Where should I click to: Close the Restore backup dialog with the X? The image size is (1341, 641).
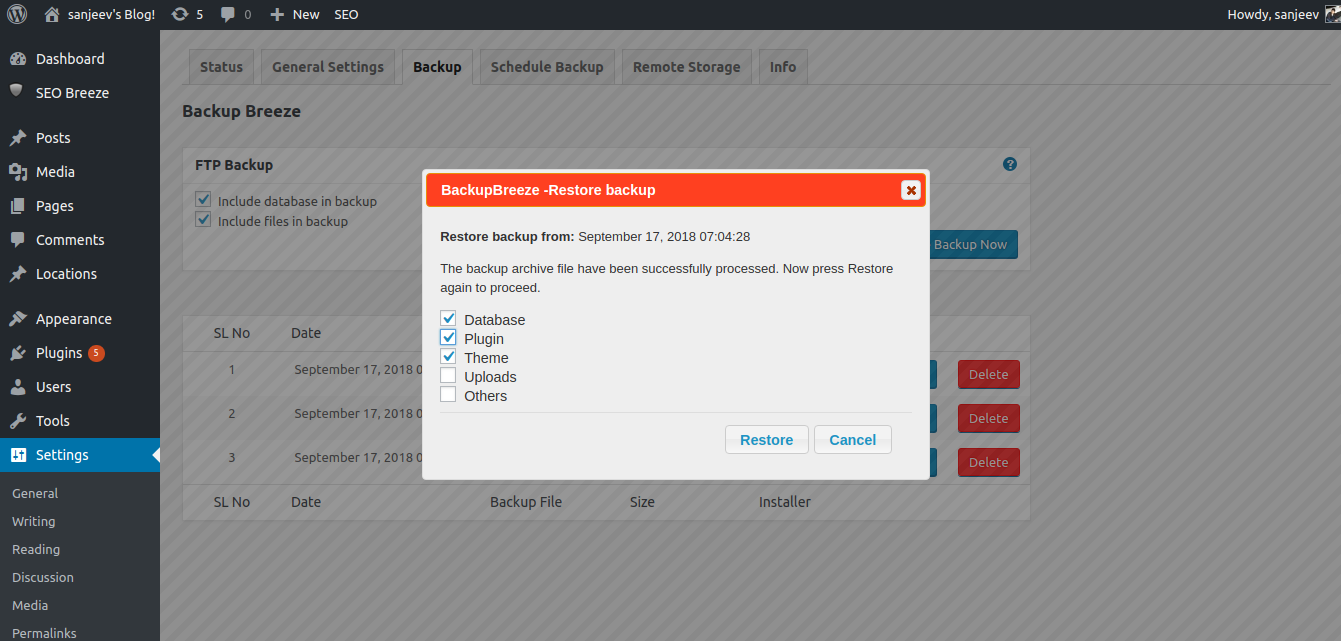(x=910, y=190)
